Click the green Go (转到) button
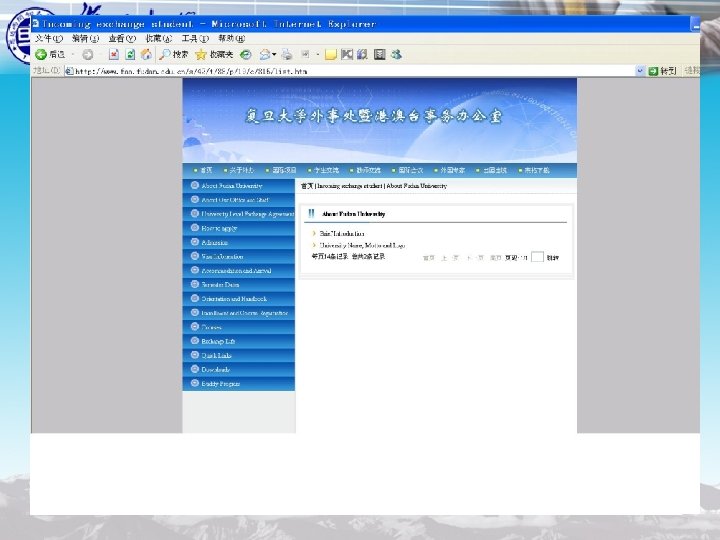Image resolution: width=720 pixels, height=540 pixels. 662,71
